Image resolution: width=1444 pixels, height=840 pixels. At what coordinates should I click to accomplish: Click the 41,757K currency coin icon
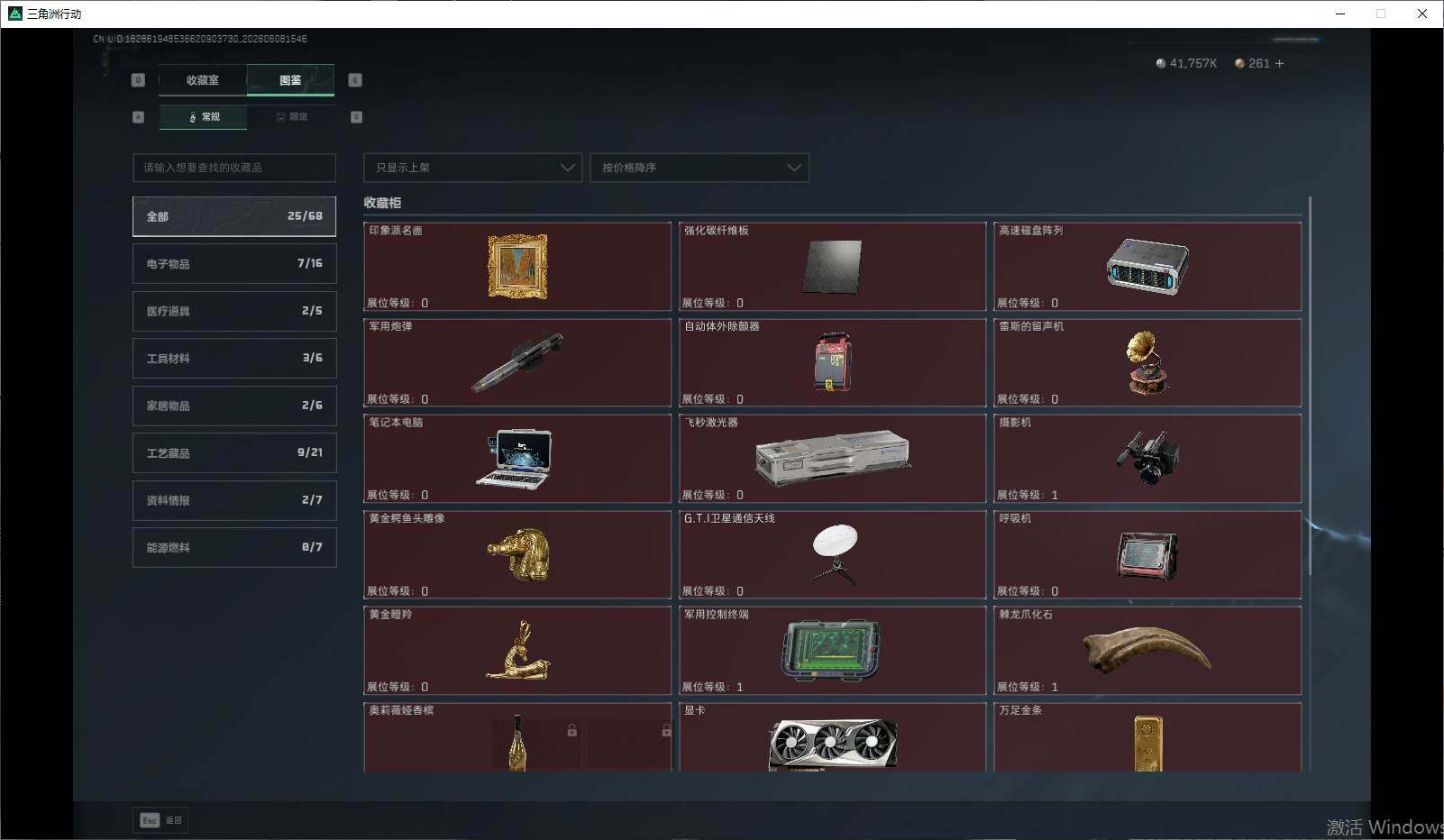point(1160,63)
